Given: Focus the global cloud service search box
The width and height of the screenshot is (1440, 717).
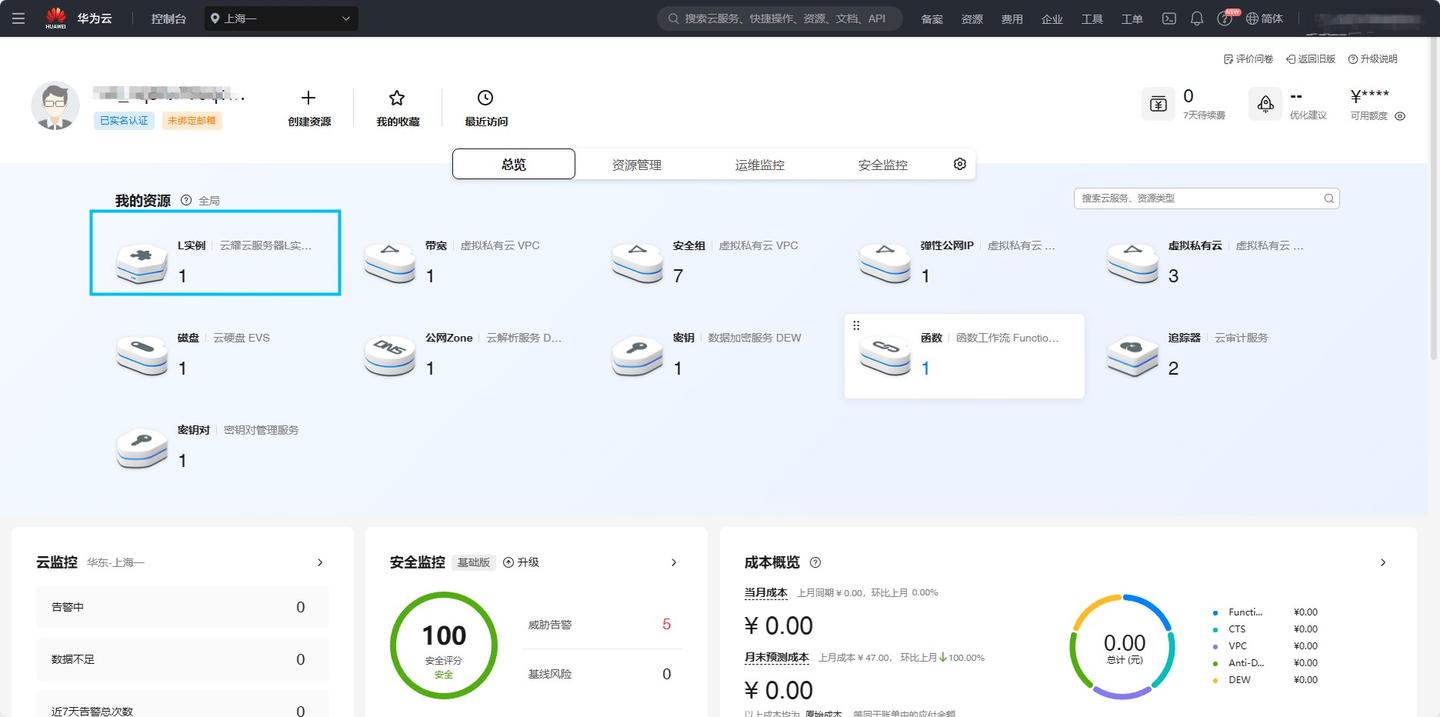Looking at the screenshot, I should point(780,18).
